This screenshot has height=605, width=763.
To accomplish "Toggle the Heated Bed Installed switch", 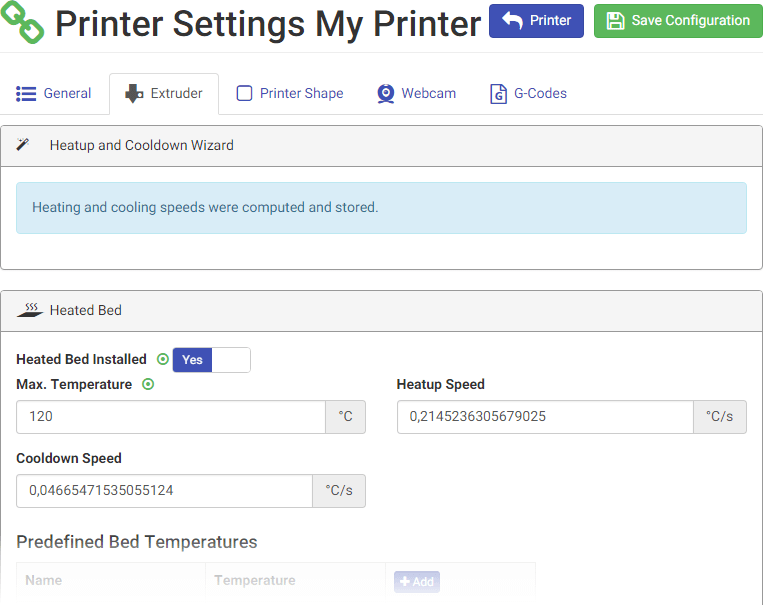I will coord(211,360).
